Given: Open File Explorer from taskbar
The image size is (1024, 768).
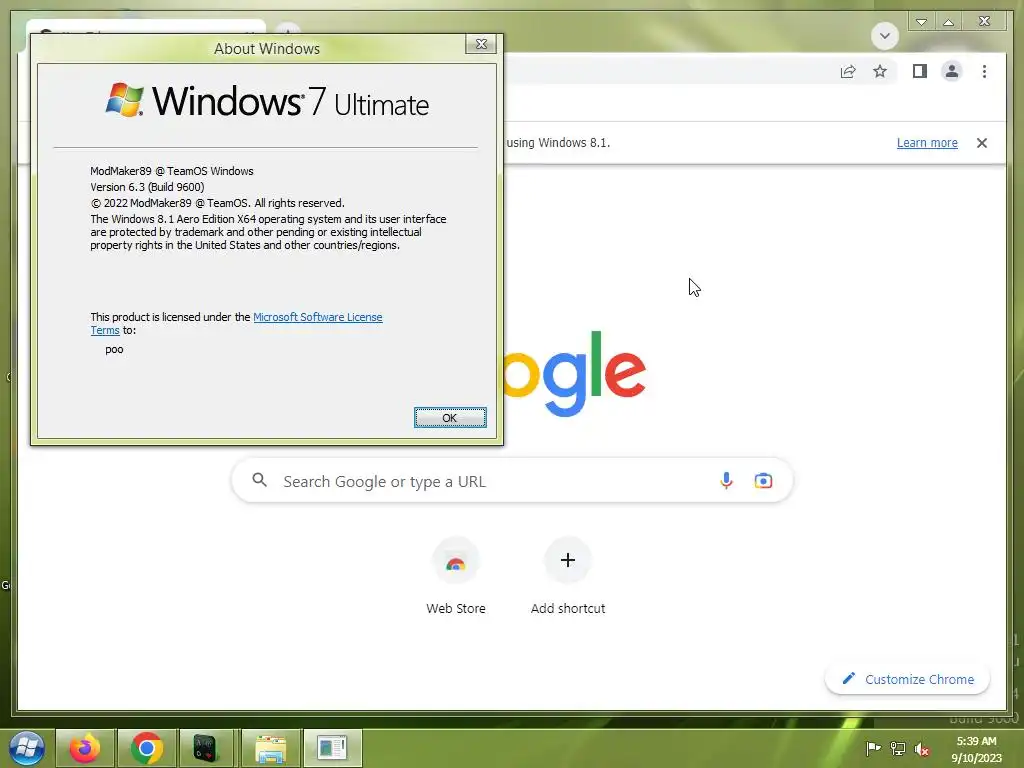Looking at the screenshot, I should point(270,748).
